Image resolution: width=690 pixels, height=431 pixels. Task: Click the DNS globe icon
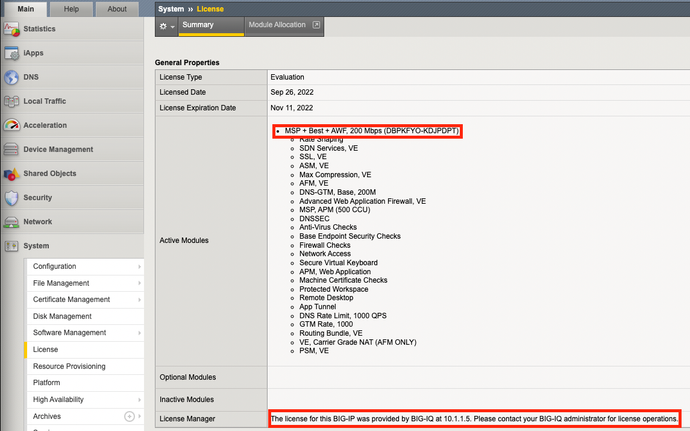[12, 77]
